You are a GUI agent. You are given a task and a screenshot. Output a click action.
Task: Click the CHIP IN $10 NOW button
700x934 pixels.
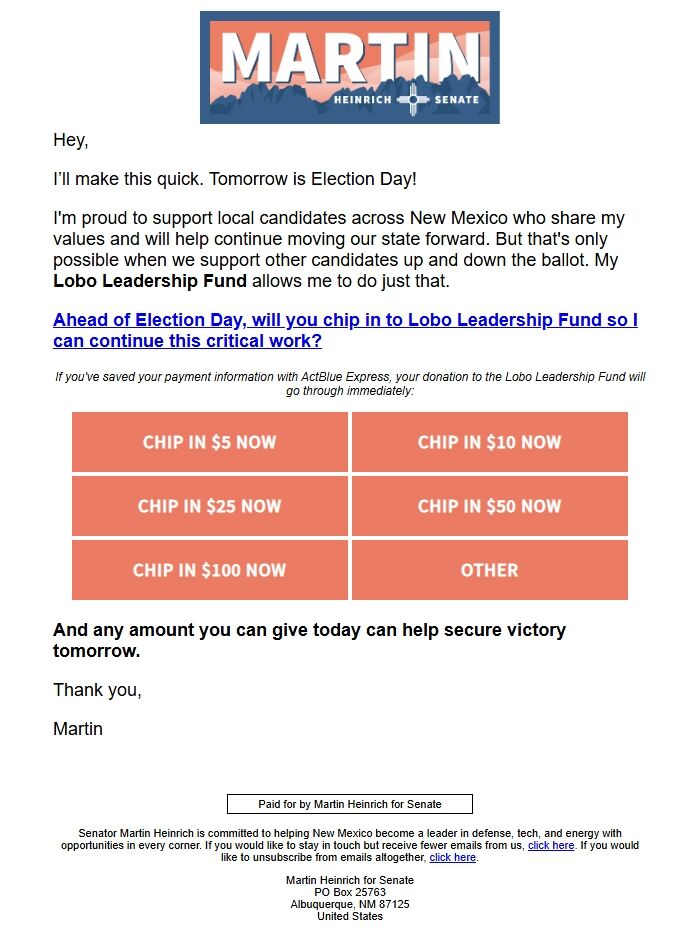tap(489, 442)
